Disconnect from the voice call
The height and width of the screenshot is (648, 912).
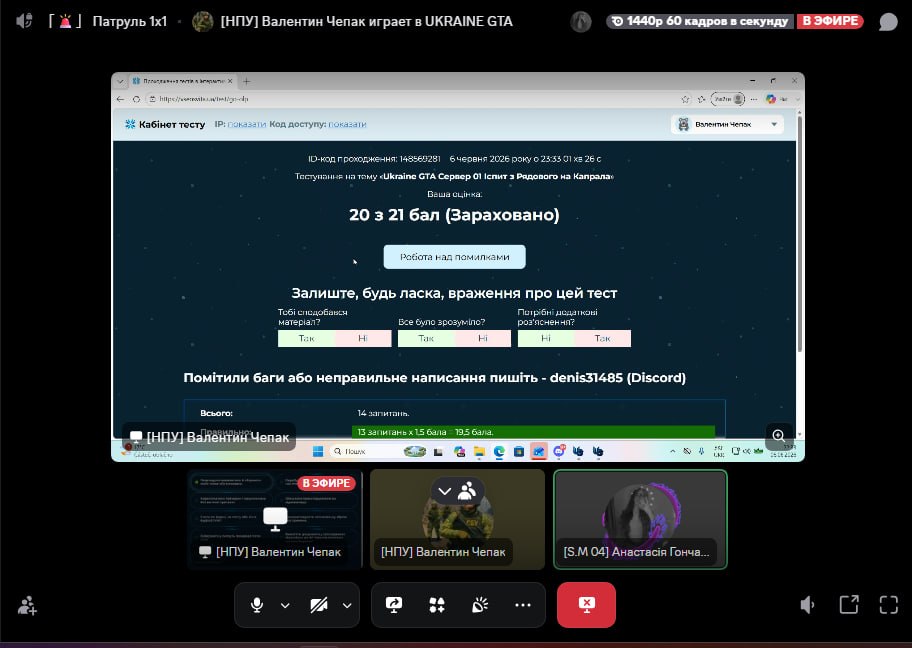click(x=586, y=605)
